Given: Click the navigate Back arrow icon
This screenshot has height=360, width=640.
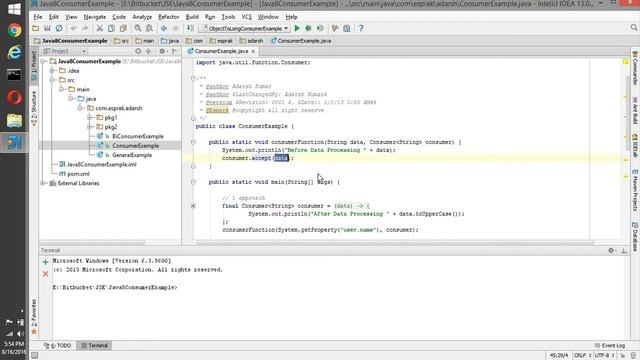Looking at the screenshot, I should tap(164, 29).
